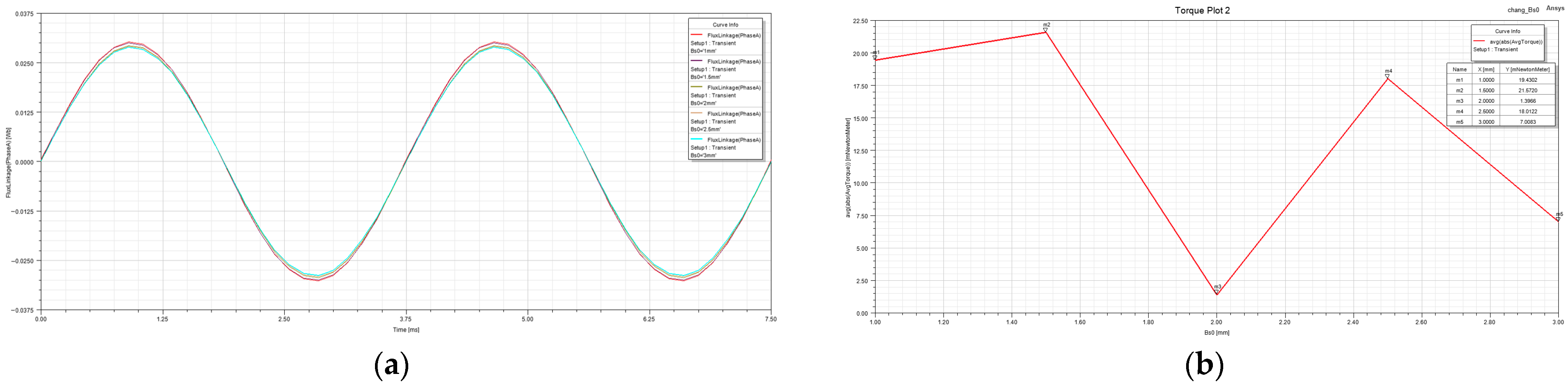Screen dimensions: 1568x385
Task: Click the "1.5000" X value in the marker table
Action: (1486, 91)
